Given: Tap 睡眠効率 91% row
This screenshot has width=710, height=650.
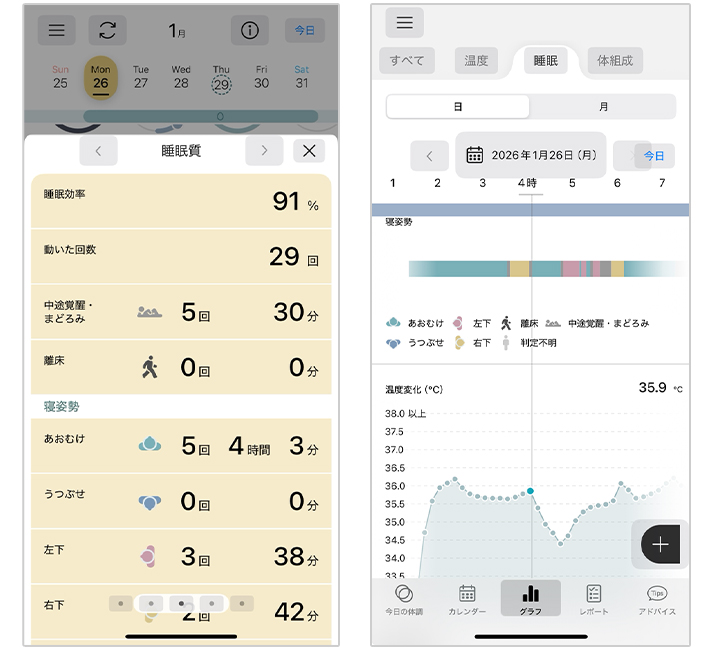Looking at the screenshot, I should (181, 201).
